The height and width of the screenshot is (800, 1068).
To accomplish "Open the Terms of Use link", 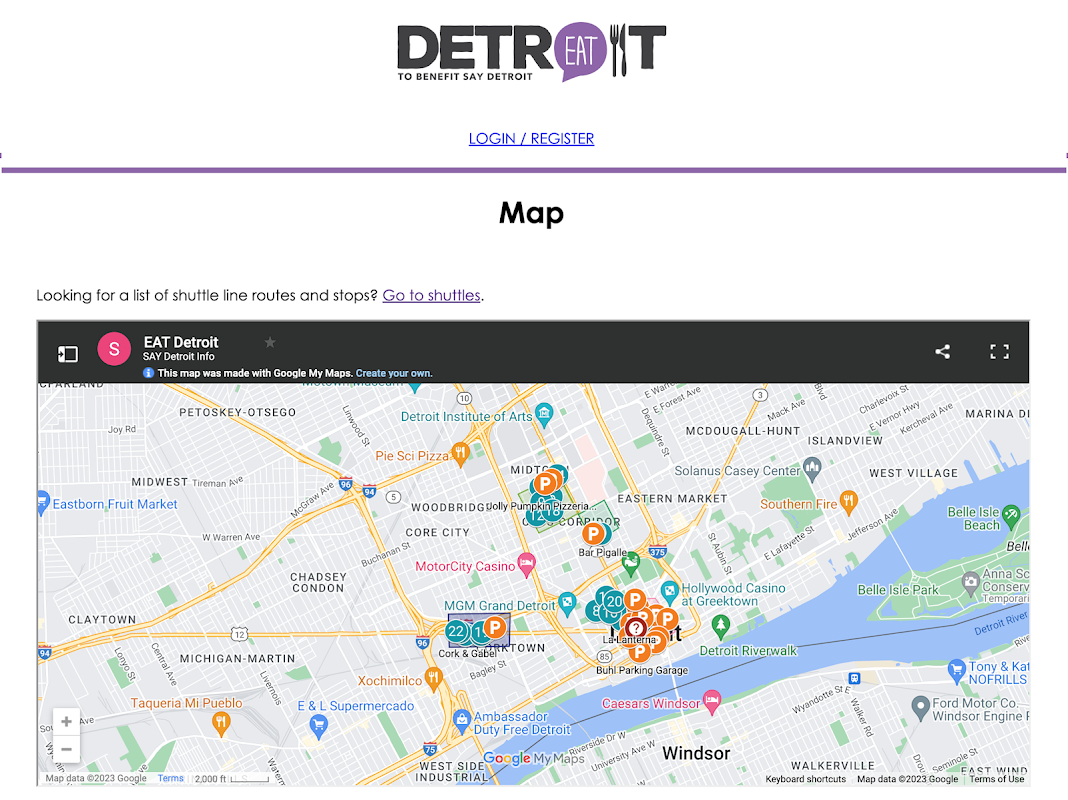I will tap(996, 779).
